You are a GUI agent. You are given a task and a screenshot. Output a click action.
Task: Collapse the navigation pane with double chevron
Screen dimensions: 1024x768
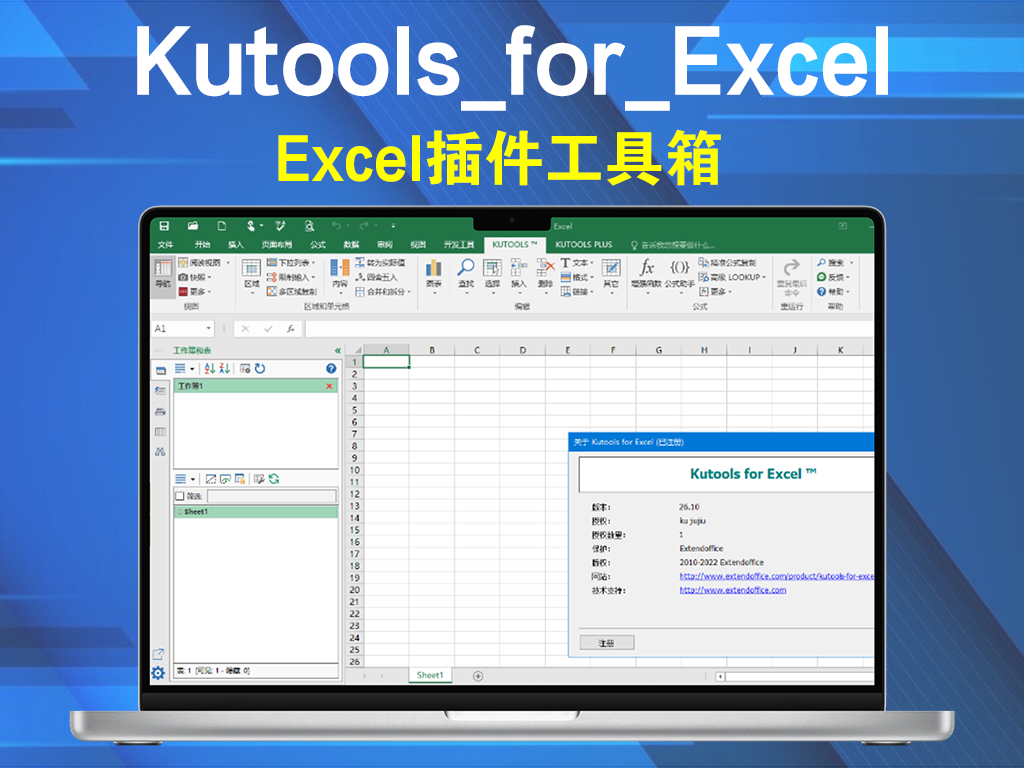pos(338,351)
